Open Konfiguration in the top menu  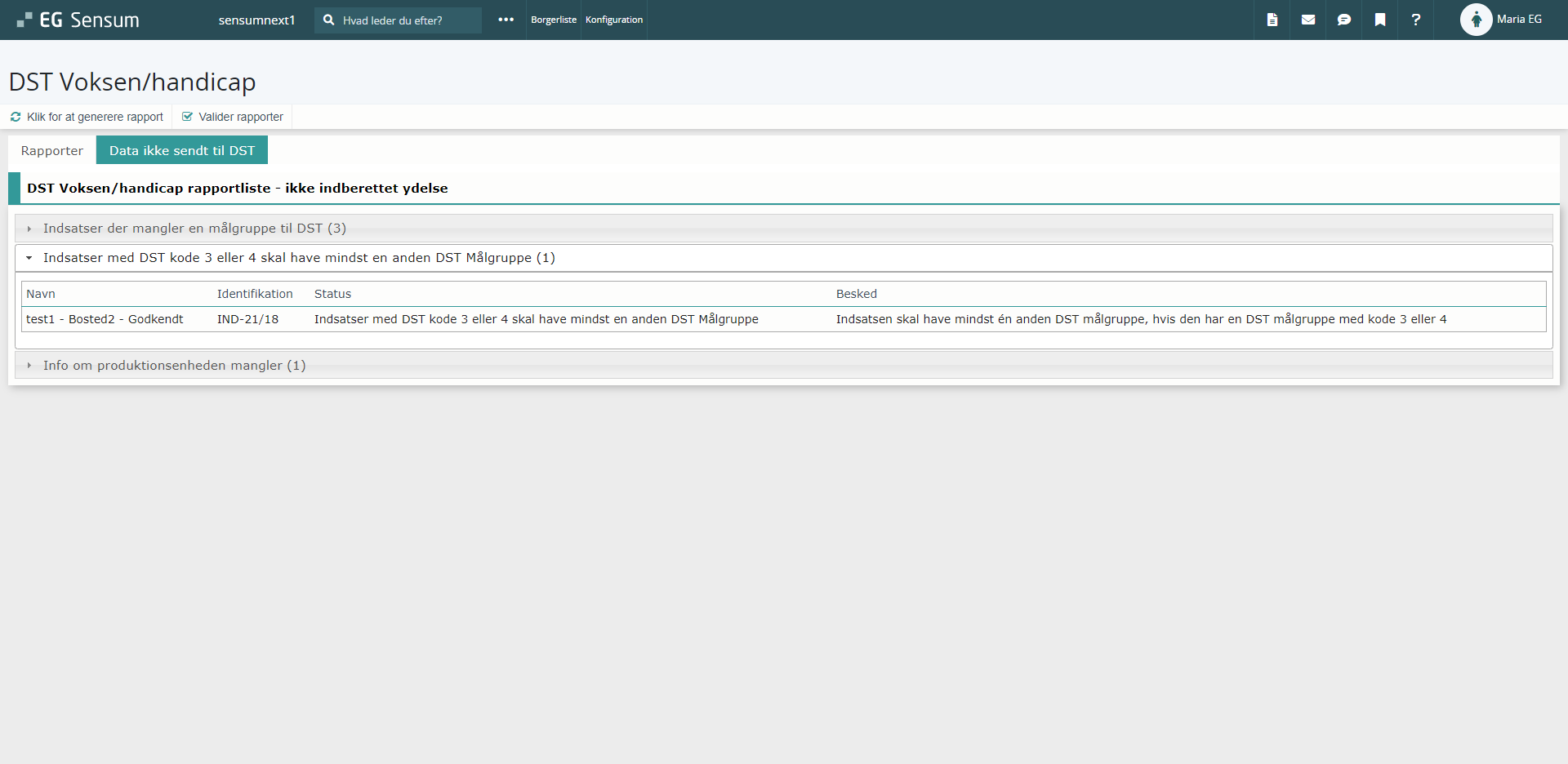613,20
